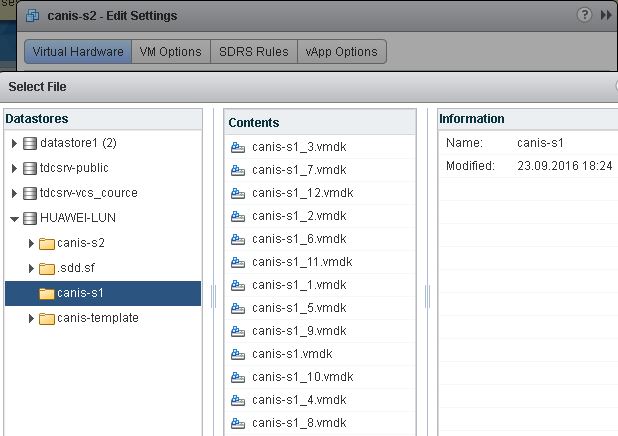Click the tdcsrv-public datastore icon
This screenshot has height=436, width=618.
click(30, 168)
